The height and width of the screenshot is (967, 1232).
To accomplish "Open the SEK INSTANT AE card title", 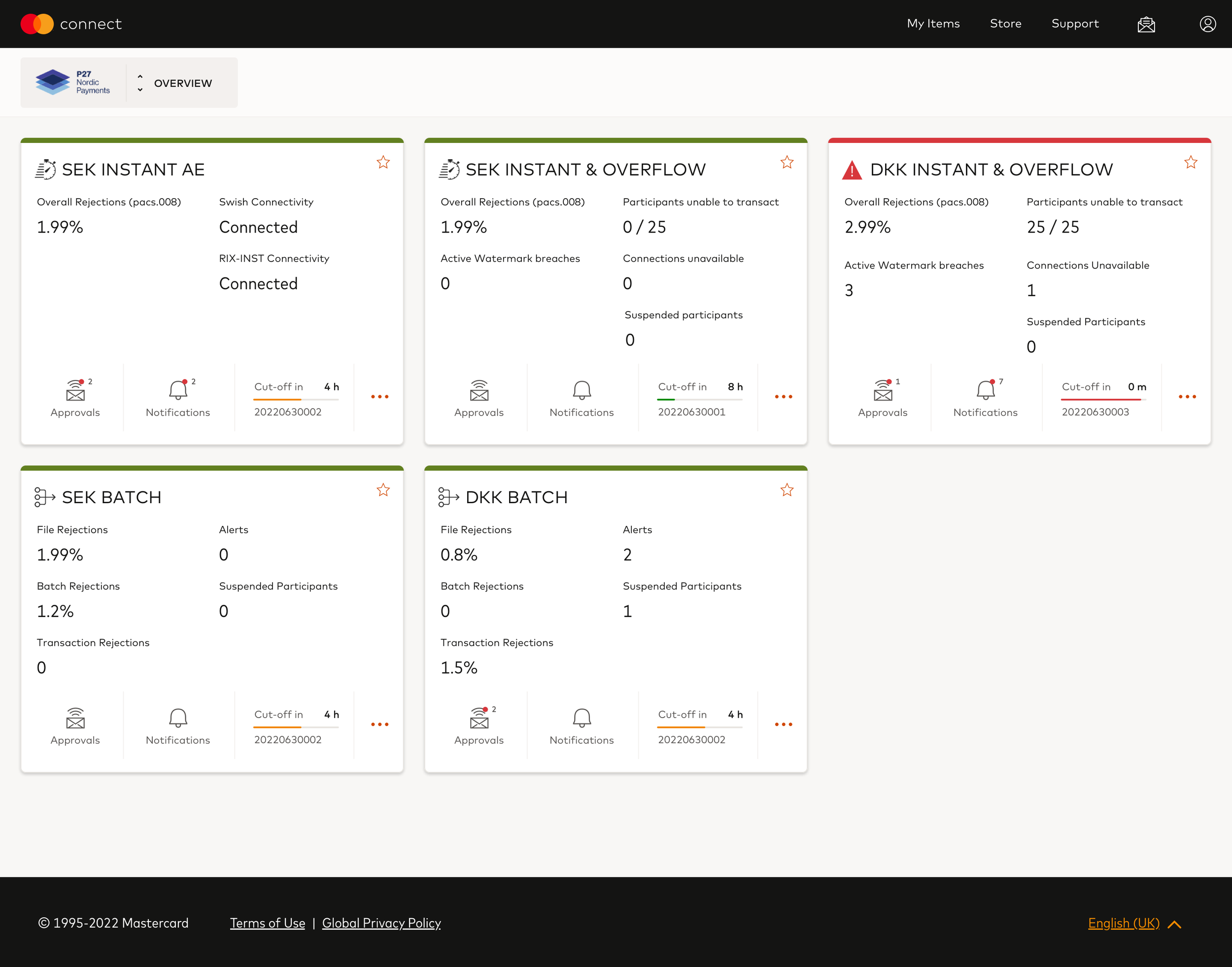I will point(133,170).
